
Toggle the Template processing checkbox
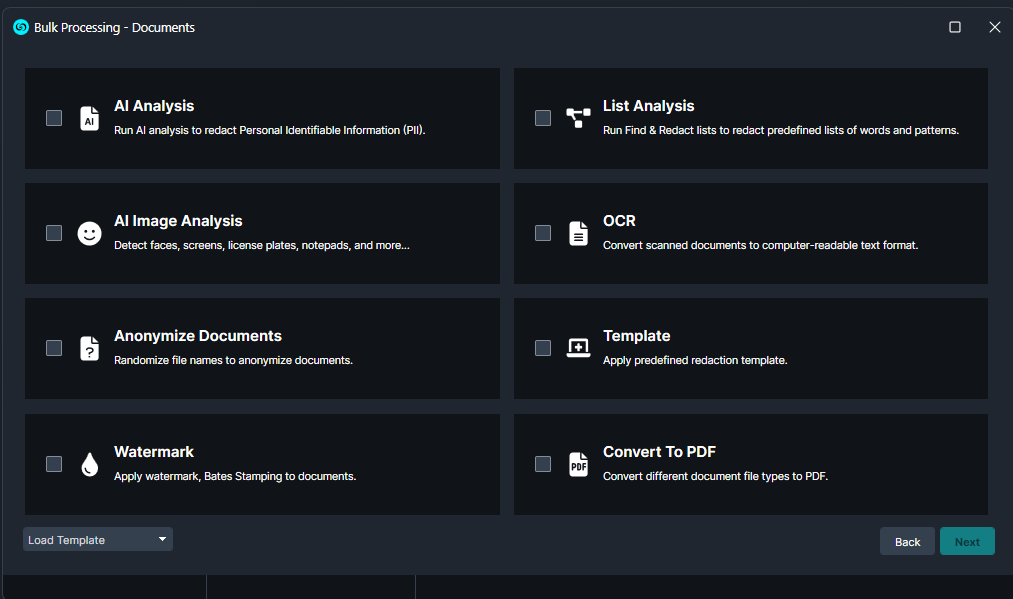543,348
